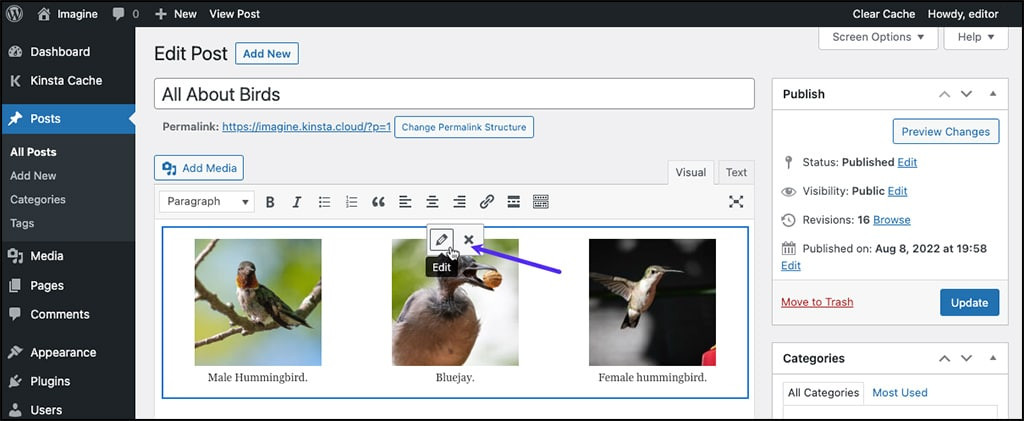
Task: Insert a numbered list
Action: click(351, 202)
